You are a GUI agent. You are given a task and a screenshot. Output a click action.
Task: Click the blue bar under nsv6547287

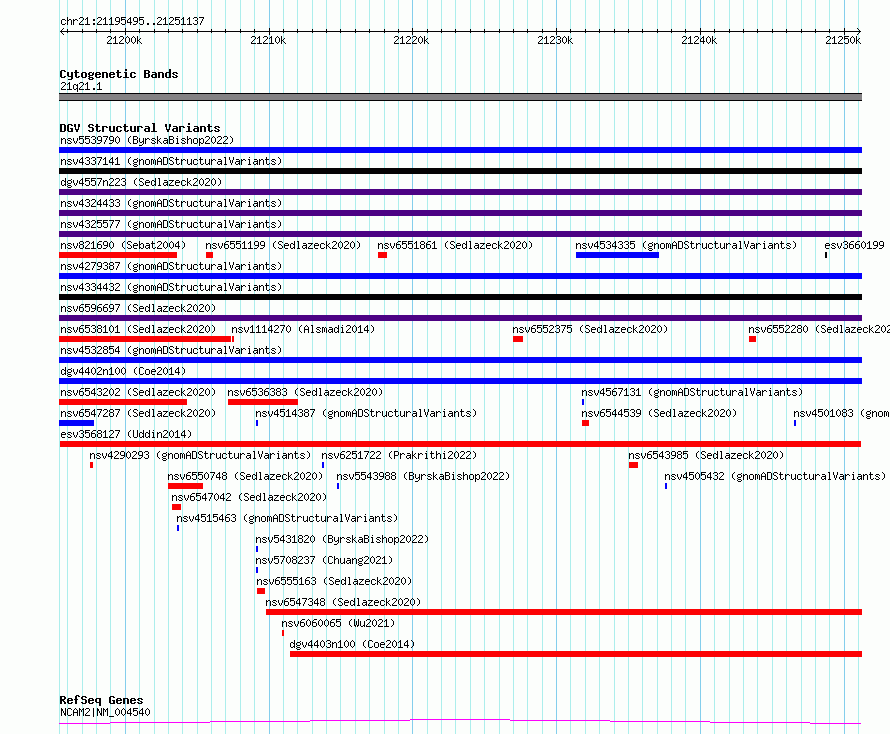coord(77,423)
